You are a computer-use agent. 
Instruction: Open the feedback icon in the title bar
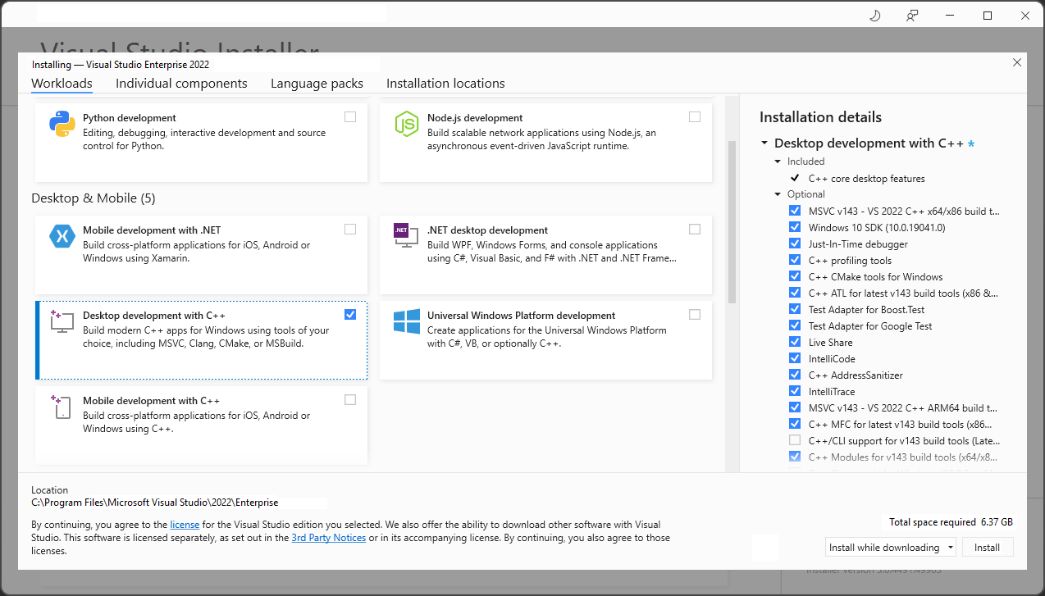[x=912, y=15]
